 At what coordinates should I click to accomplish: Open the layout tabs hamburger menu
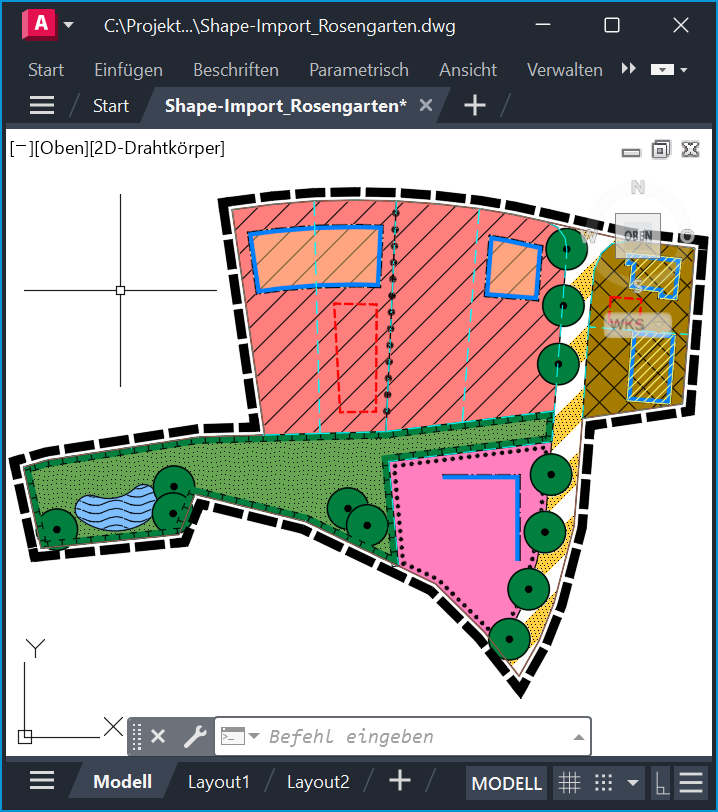coord(42,781)
